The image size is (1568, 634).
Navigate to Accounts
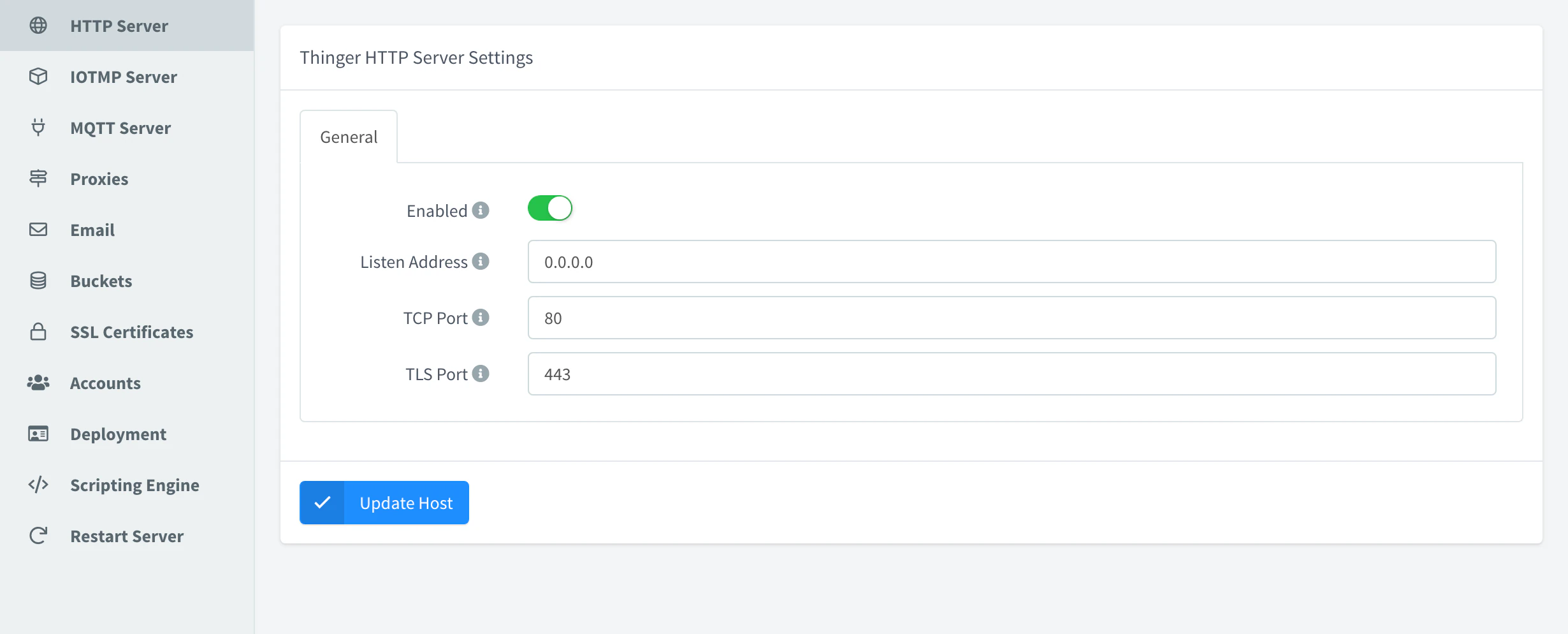[127, 383]
